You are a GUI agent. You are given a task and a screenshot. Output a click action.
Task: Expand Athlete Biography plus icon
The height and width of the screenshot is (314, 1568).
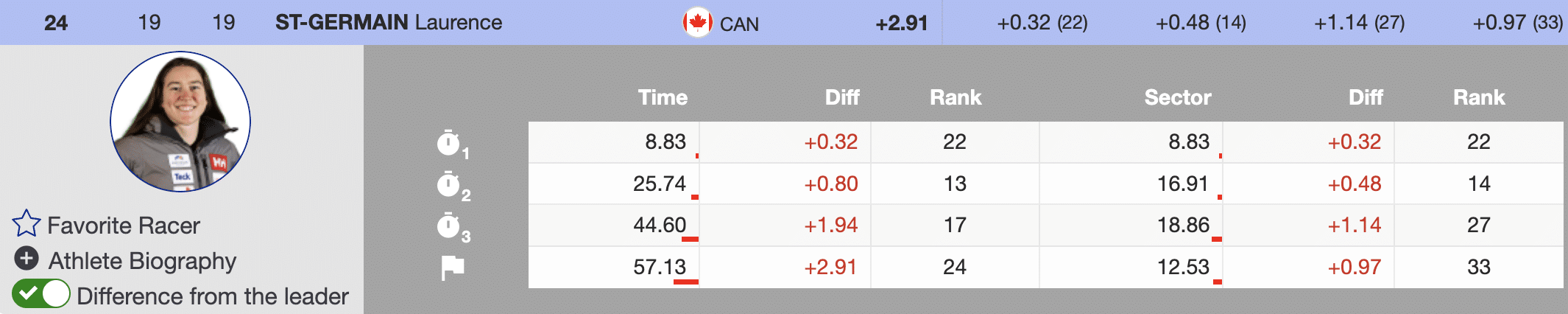[27, 259]
